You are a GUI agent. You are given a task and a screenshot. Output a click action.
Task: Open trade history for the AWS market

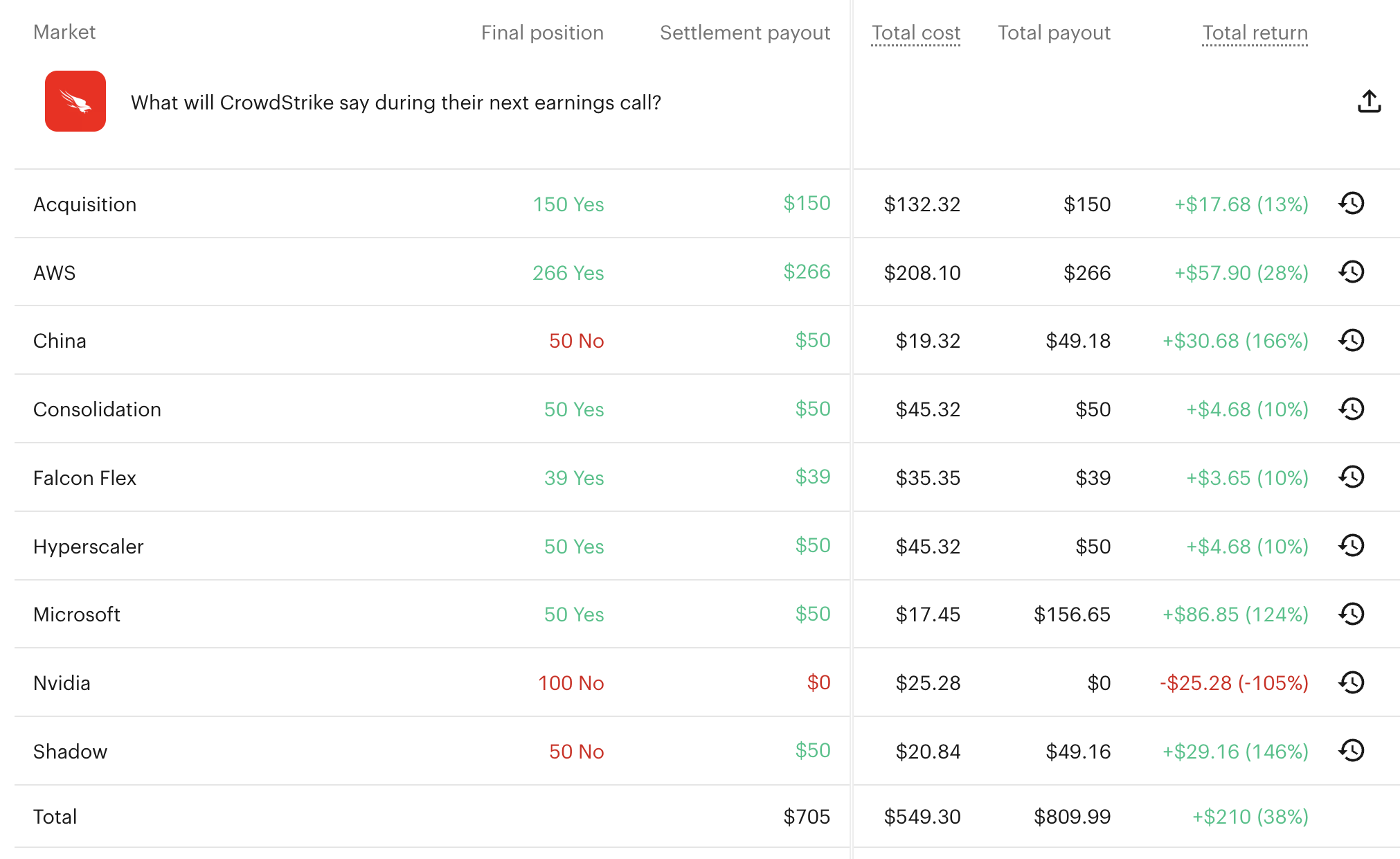[x=1351, y=272]
